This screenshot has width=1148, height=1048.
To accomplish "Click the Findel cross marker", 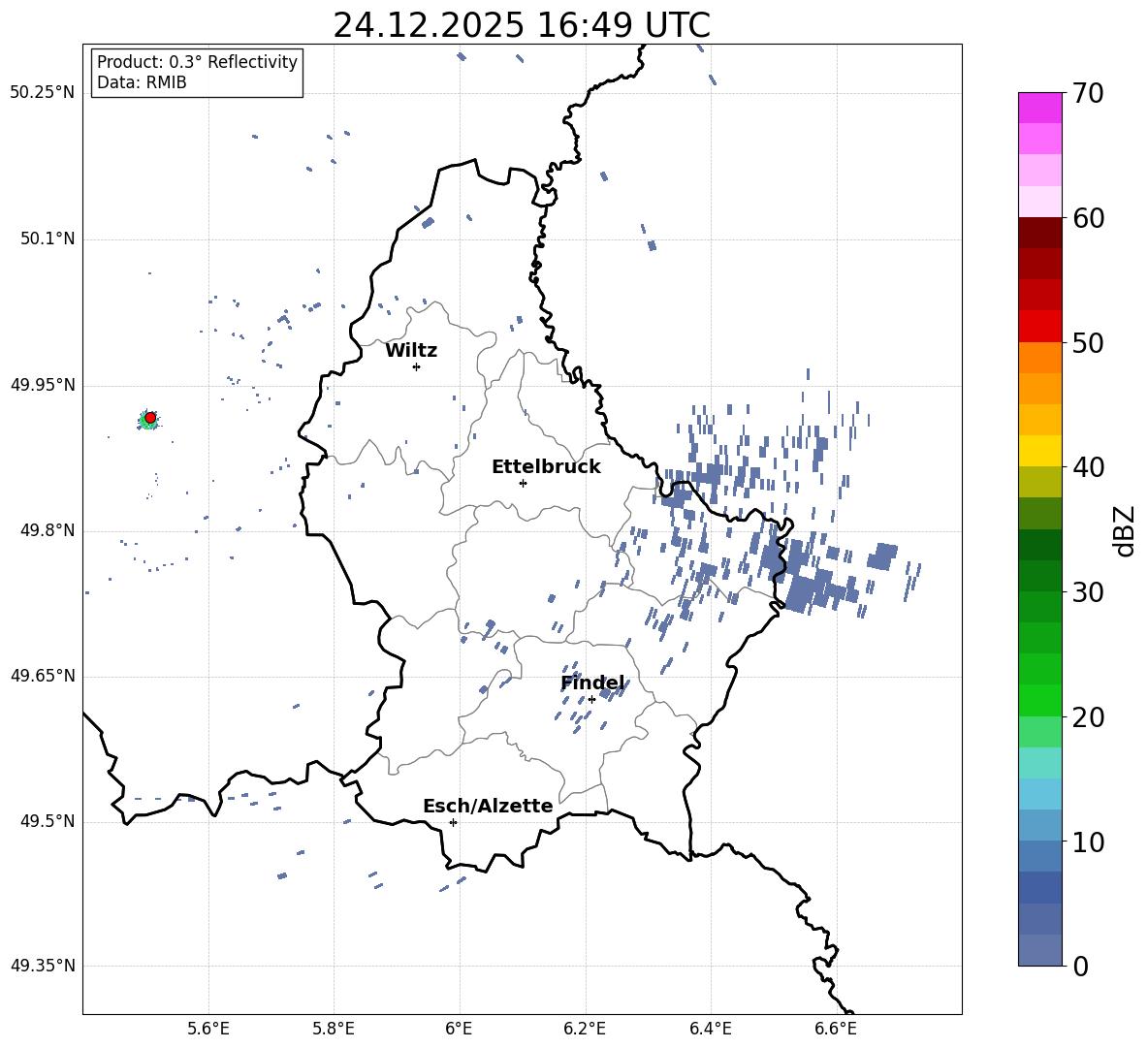I will click(x=591, y=700).
